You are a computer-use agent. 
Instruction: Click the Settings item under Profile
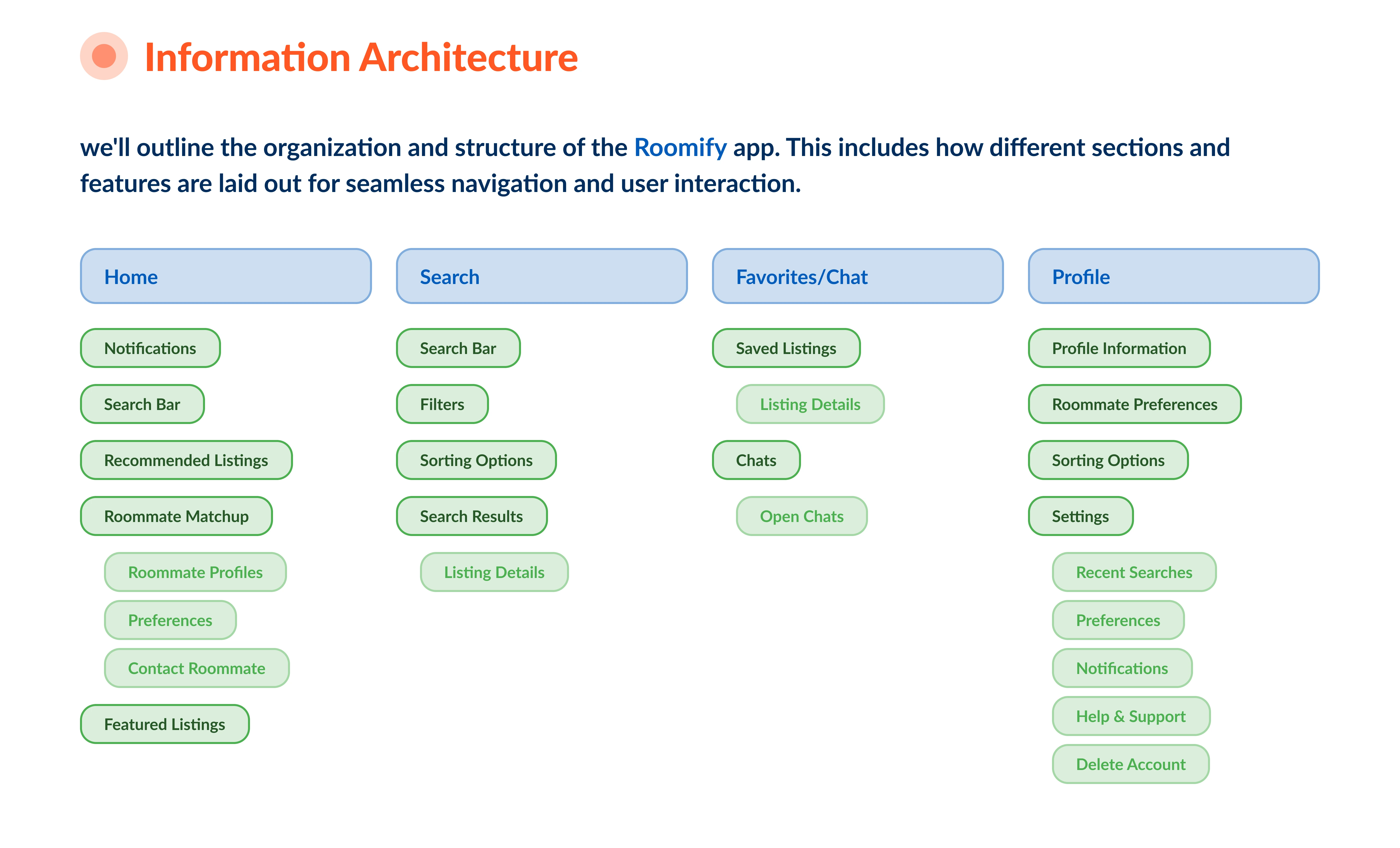1081,516
